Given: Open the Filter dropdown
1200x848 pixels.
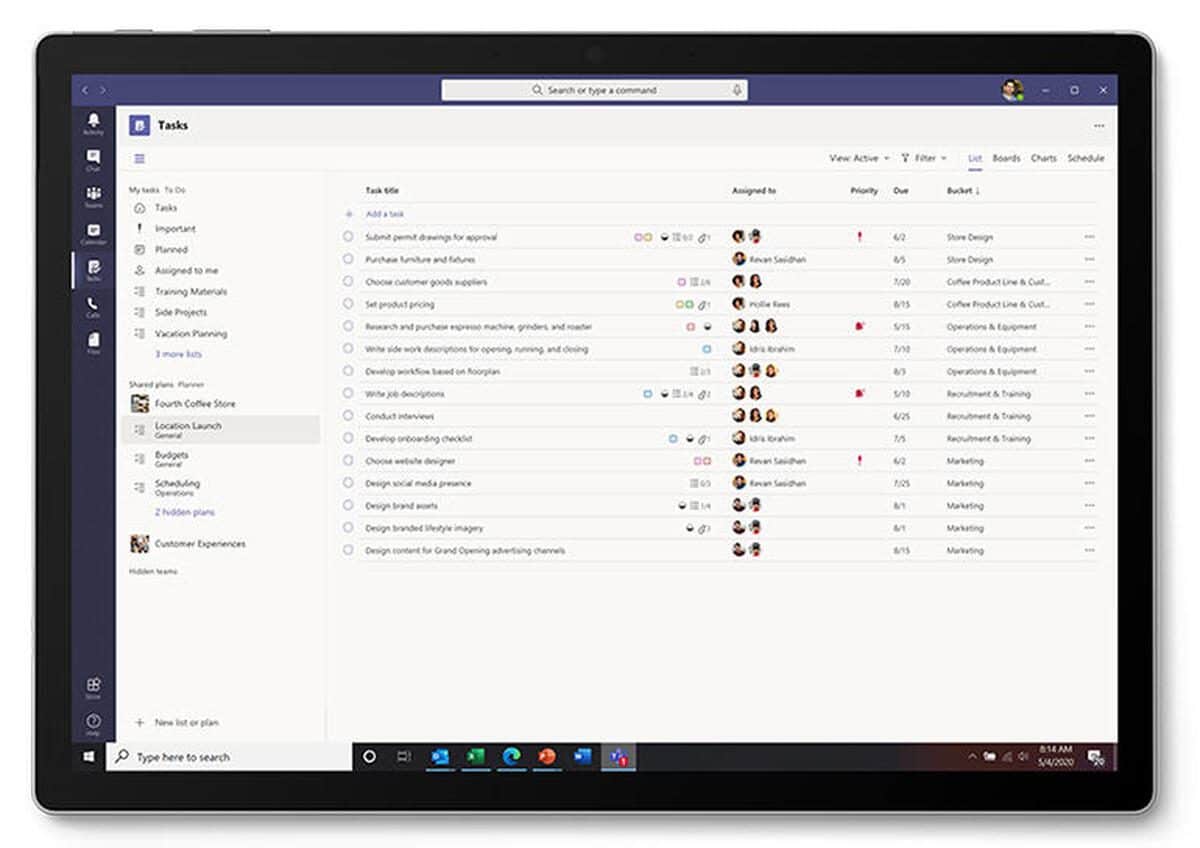Looking at the screenshot, I should 924,158.
